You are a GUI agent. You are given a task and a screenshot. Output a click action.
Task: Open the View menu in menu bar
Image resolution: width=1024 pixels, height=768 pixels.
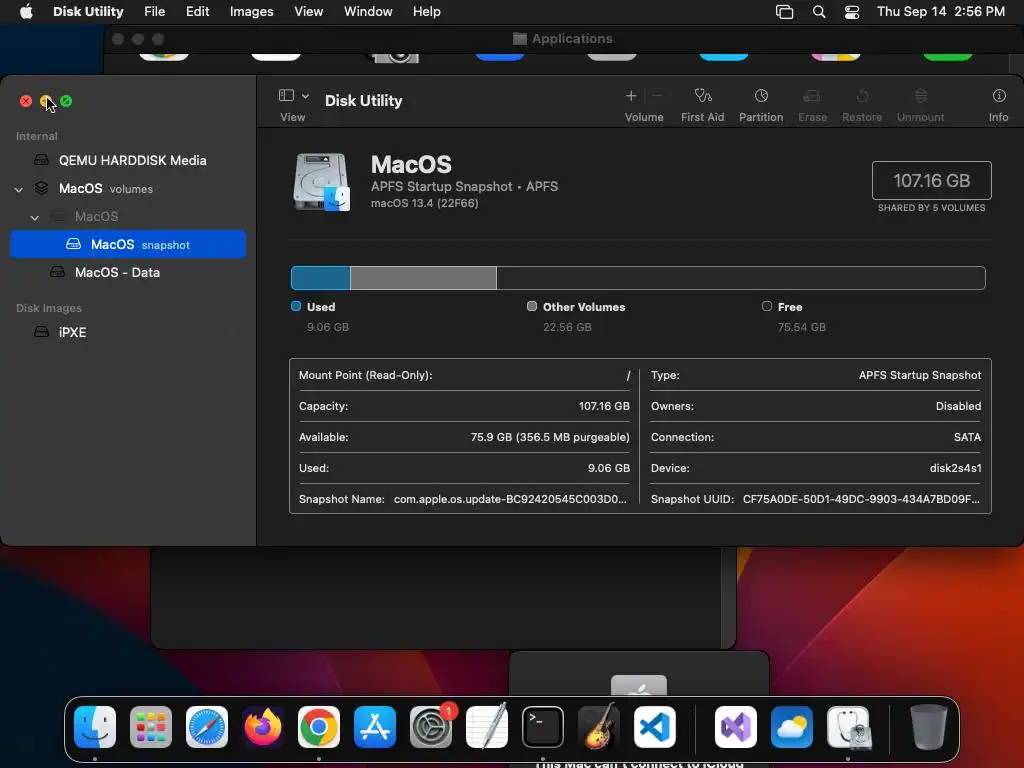[x=308, y=12]
